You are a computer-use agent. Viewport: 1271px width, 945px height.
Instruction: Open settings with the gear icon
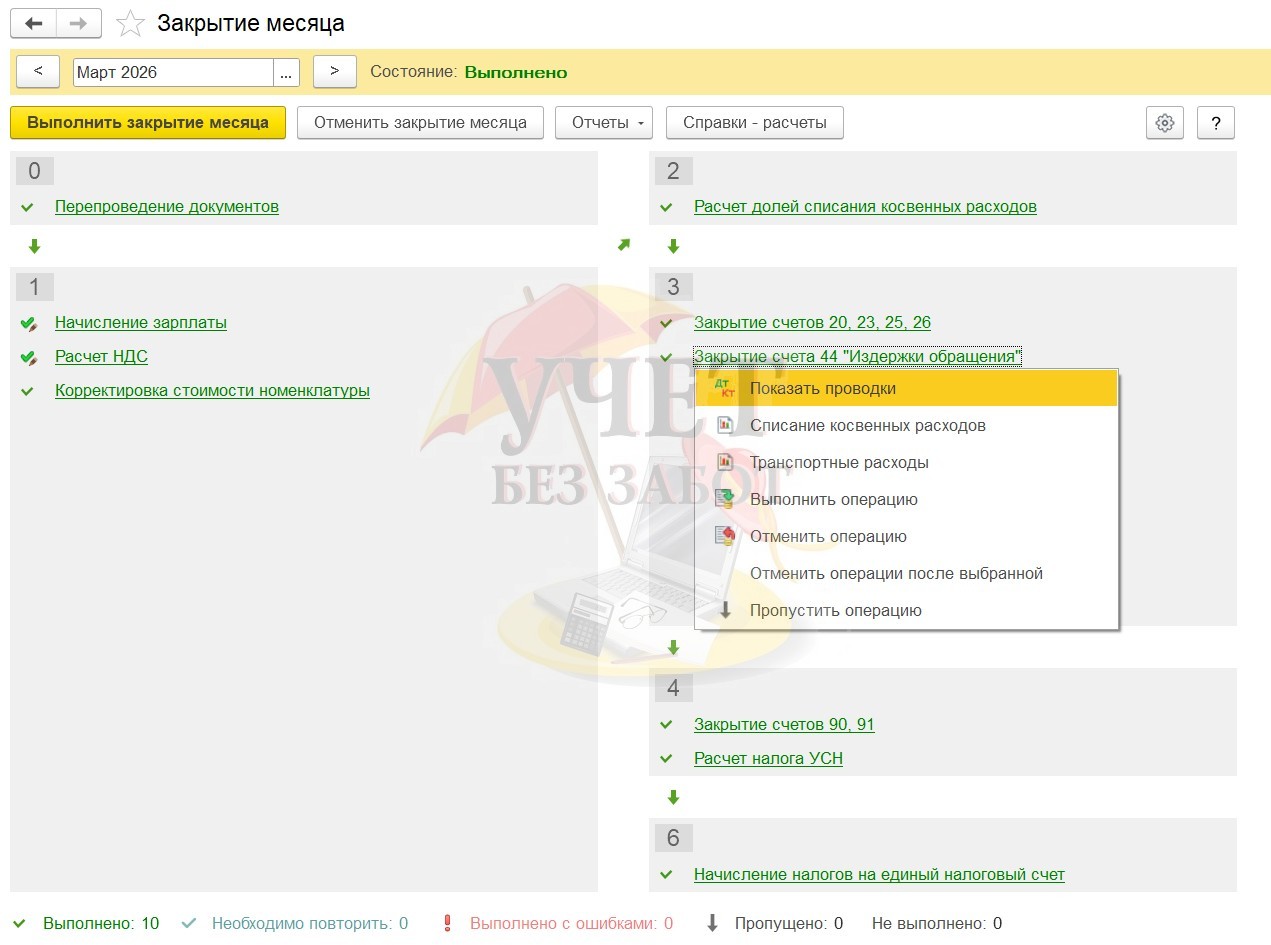pyautogui.click(x=1164, y=123)
